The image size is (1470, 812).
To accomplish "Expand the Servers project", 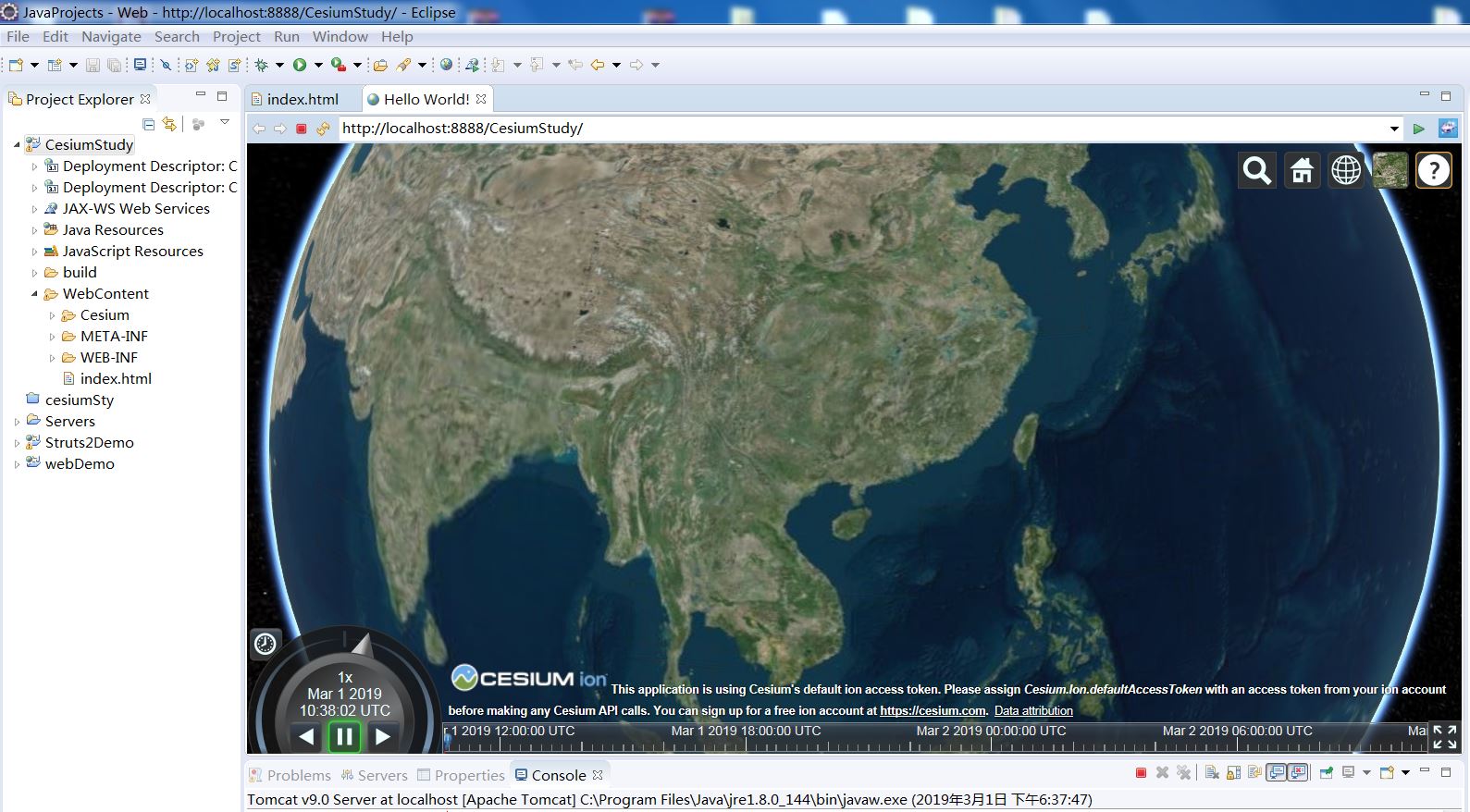I will [x=17, y=422].
